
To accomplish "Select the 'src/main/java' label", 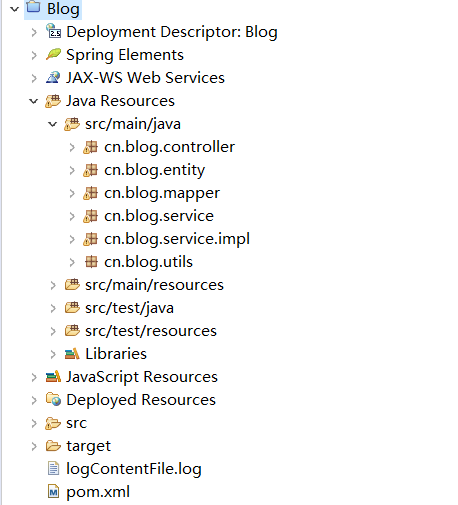I will pos(133,124).
